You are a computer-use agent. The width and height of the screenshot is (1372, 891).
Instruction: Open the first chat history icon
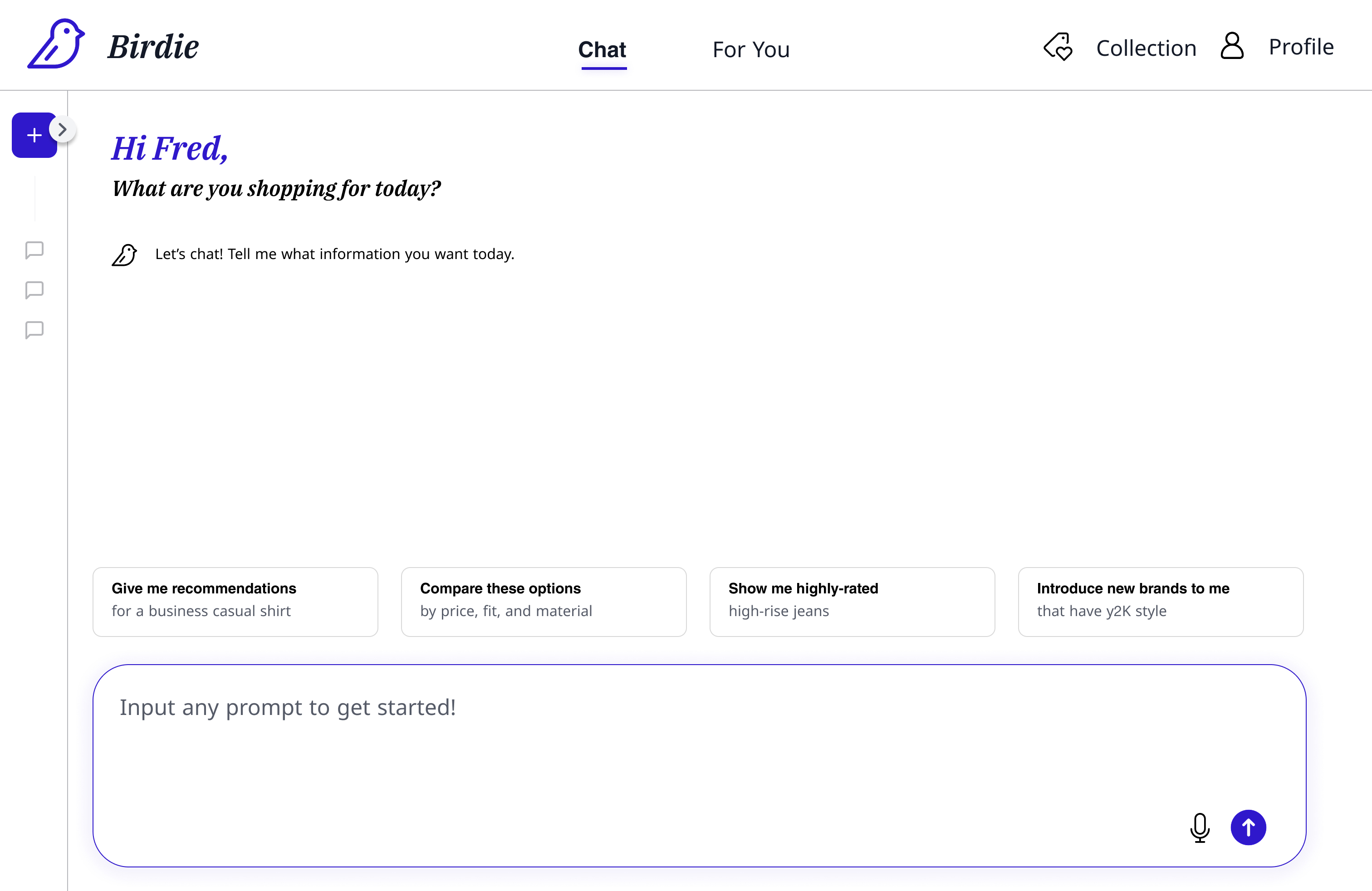click(x=34, y=250)
